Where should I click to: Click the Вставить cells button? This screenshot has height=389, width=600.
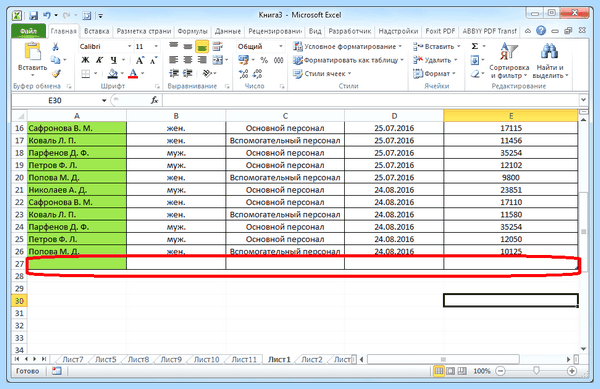437,47
